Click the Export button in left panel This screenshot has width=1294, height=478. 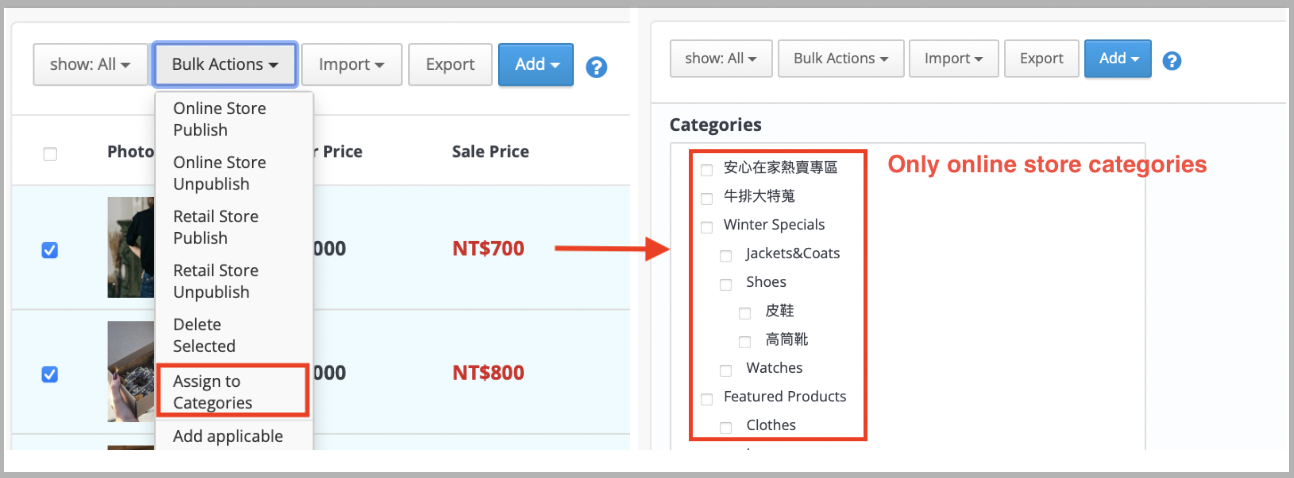(450, 64)
